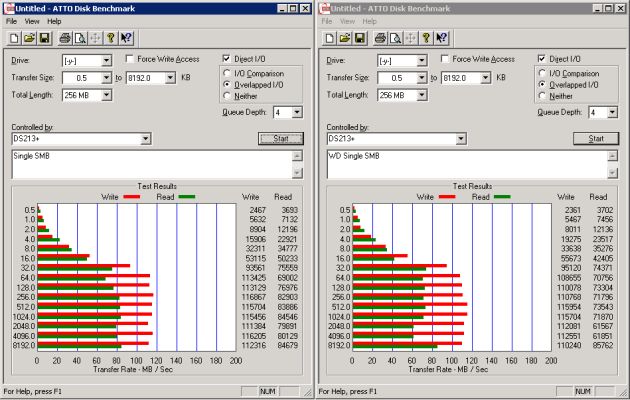The image size is (630, 400).
Task: Enable Force Write Access in left window
Action: [129, 59]
